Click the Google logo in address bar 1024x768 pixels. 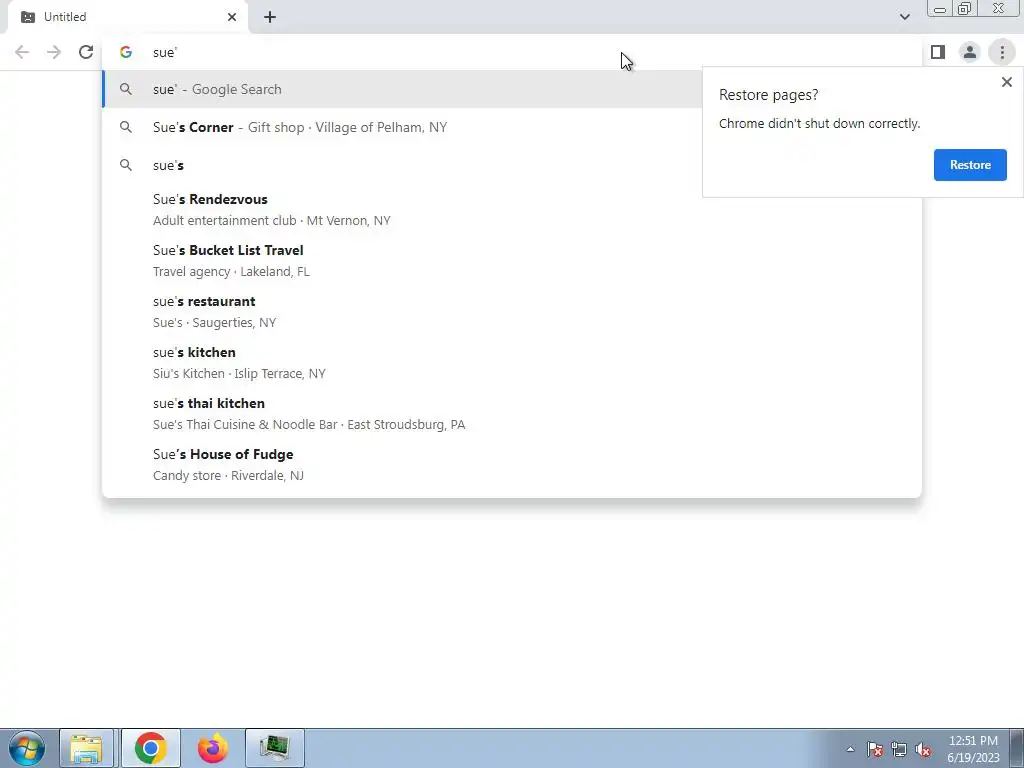tap(126, 52)
